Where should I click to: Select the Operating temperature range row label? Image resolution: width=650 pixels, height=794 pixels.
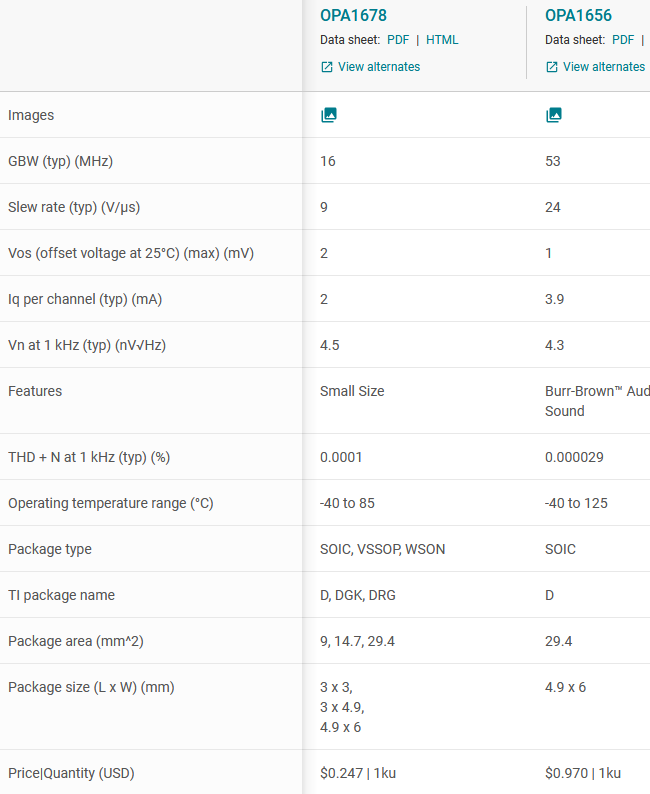point(111,503)
